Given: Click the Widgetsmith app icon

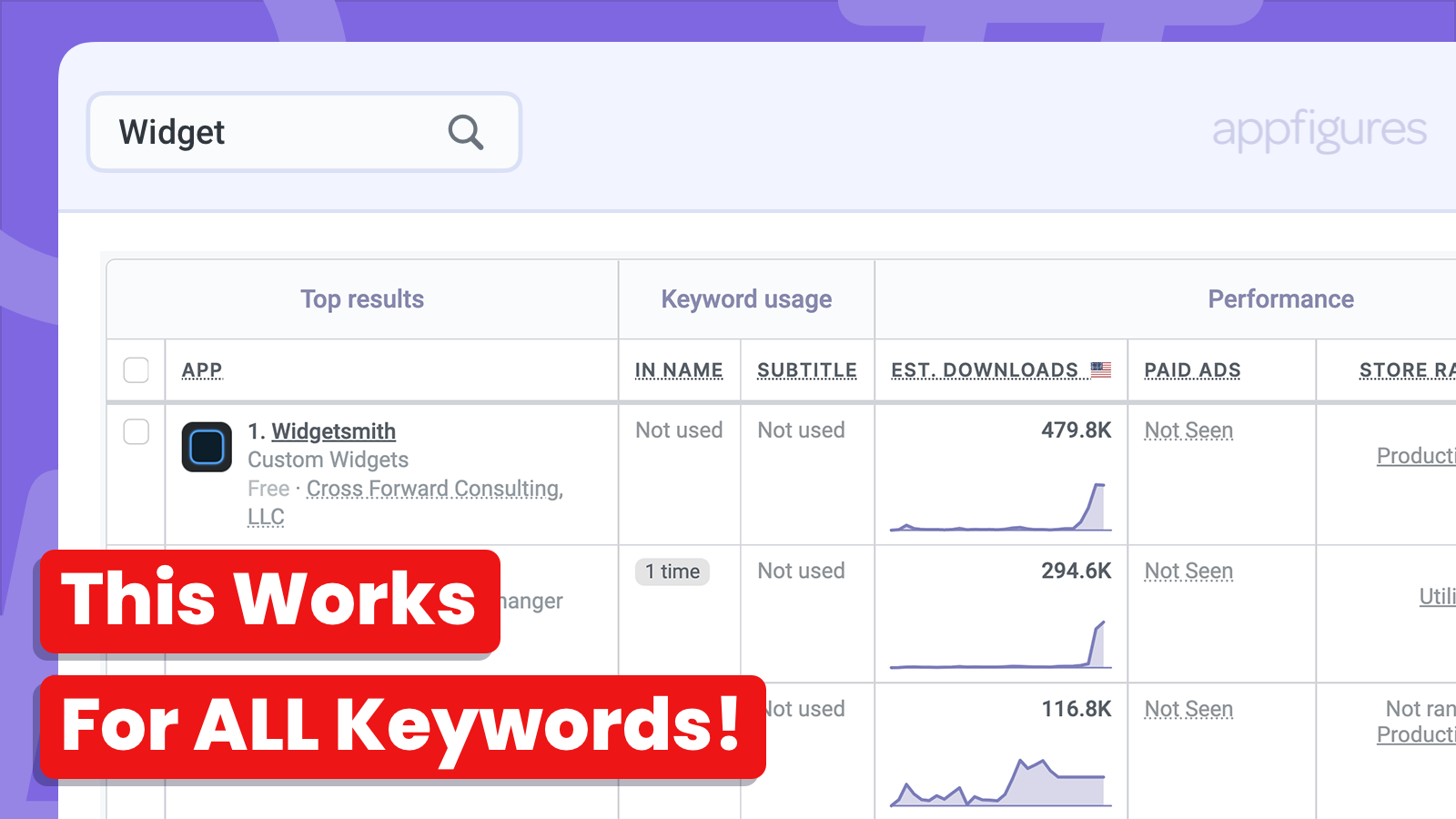Looking at the screenshot, I should pos(207,448).
